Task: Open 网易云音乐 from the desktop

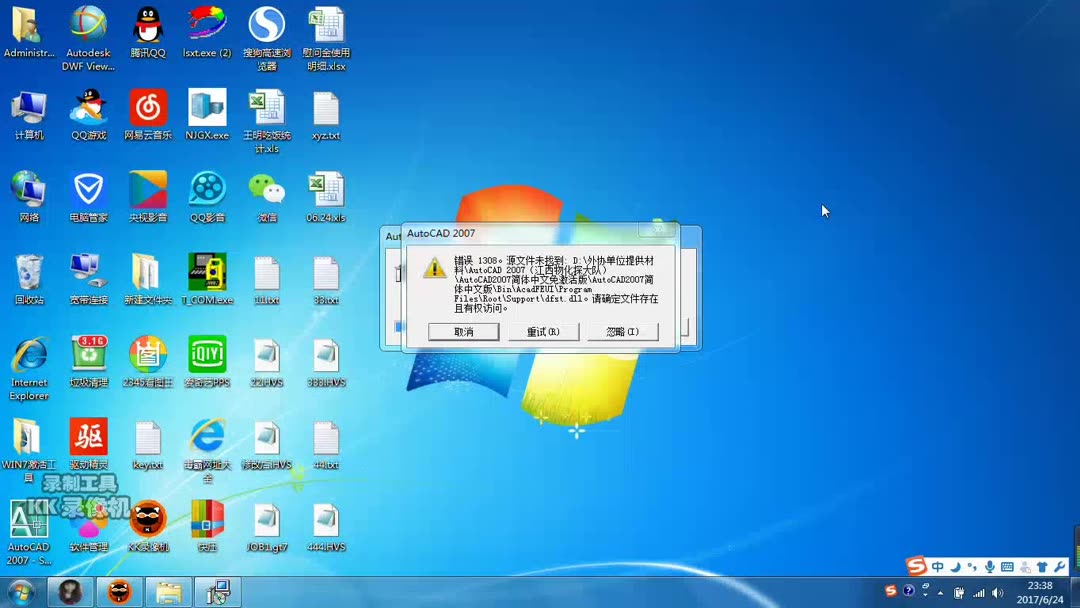Action: point(147,110)
